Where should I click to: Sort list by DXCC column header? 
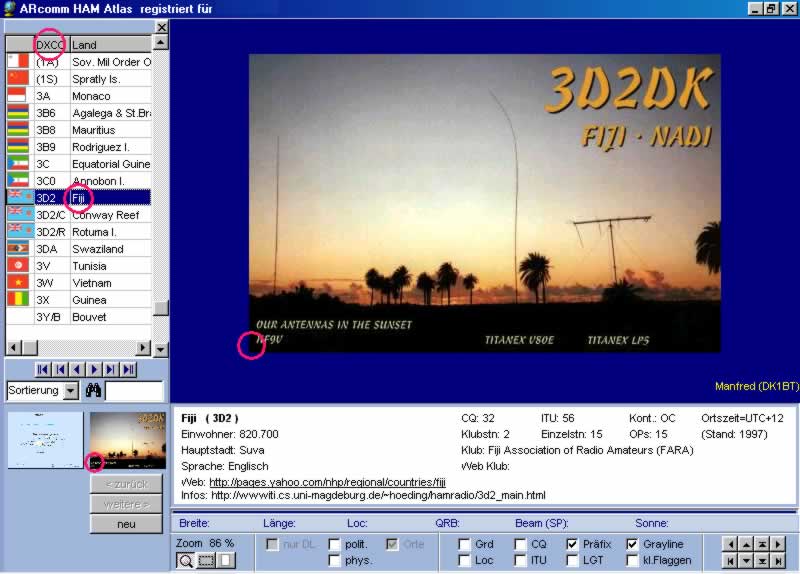(x=52, y=44)
